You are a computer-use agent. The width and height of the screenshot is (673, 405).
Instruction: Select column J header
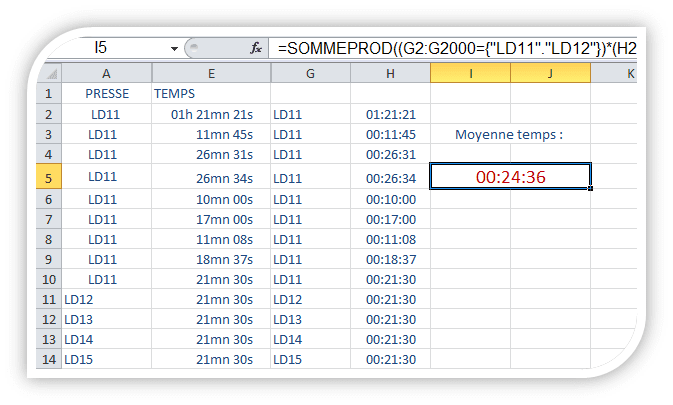click(x=550, y=74)
